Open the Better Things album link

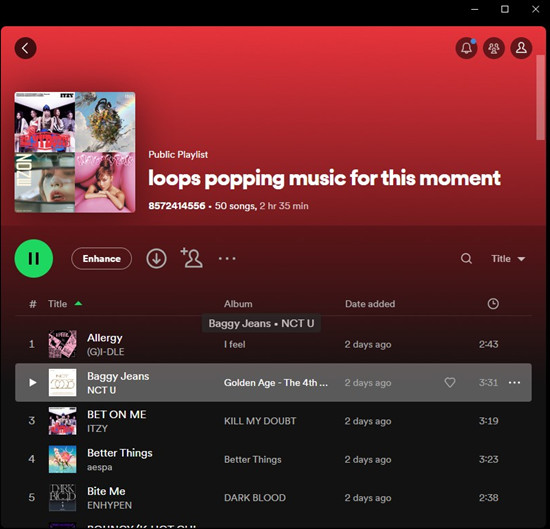click(253, 460)
